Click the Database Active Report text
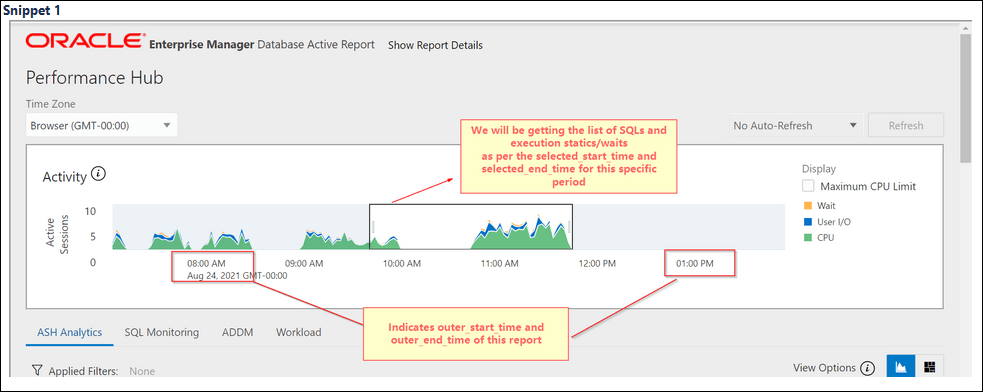The image size is (983, 392). point(316,45)
